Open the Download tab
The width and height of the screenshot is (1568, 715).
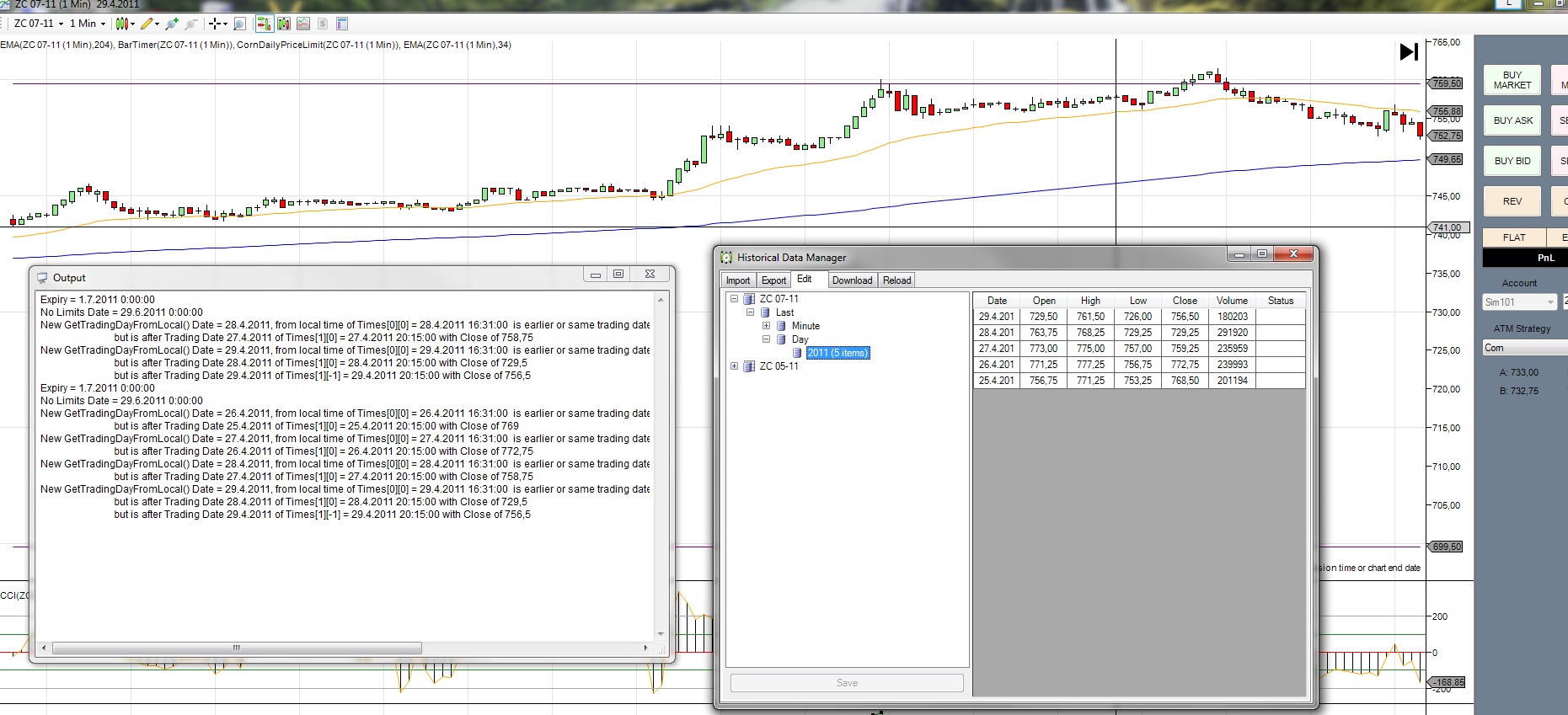coord(852,280)
